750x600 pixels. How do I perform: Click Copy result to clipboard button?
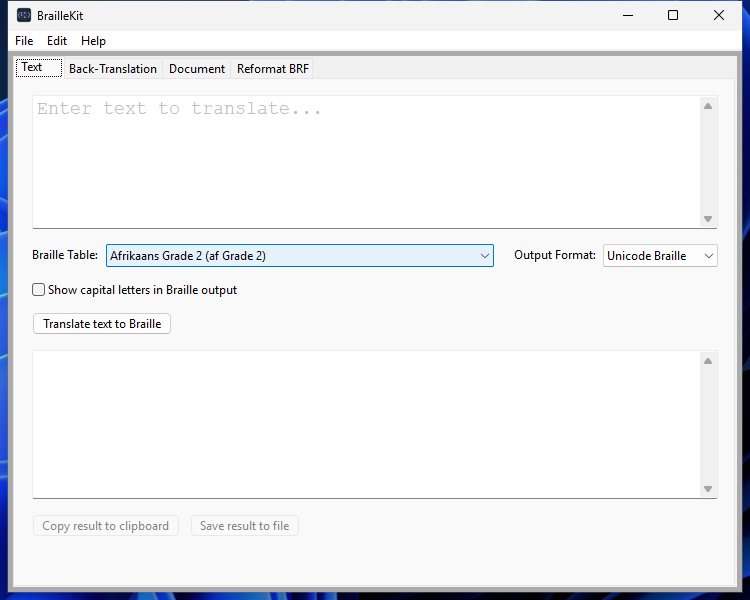[x=106, y=526]
